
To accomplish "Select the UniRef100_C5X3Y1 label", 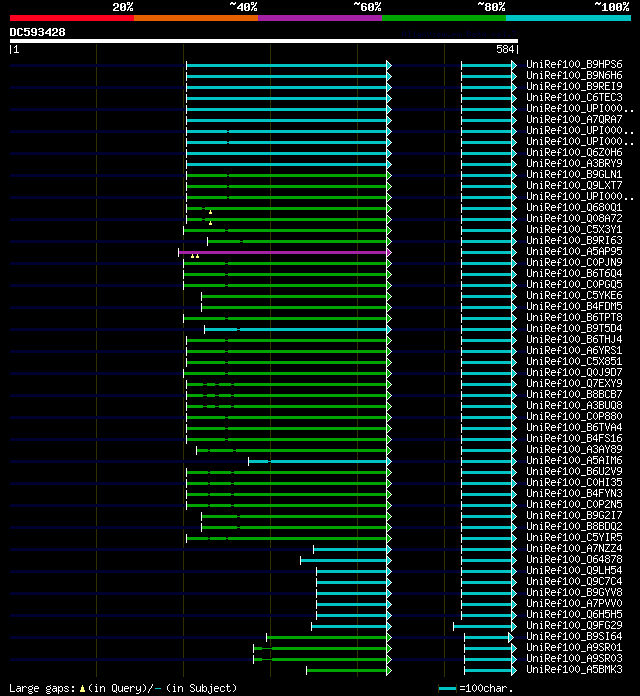I will click(574, 229).
